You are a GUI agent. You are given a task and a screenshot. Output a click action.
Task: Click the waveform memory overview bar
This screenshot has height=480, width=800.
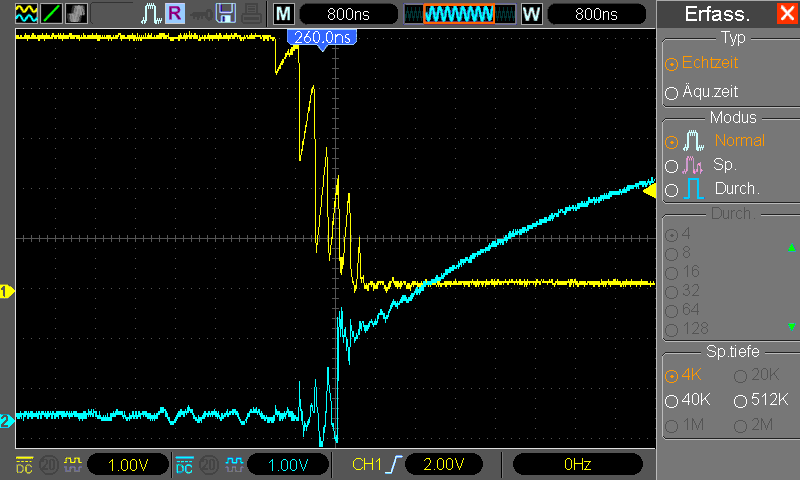(x=459, y=14)
